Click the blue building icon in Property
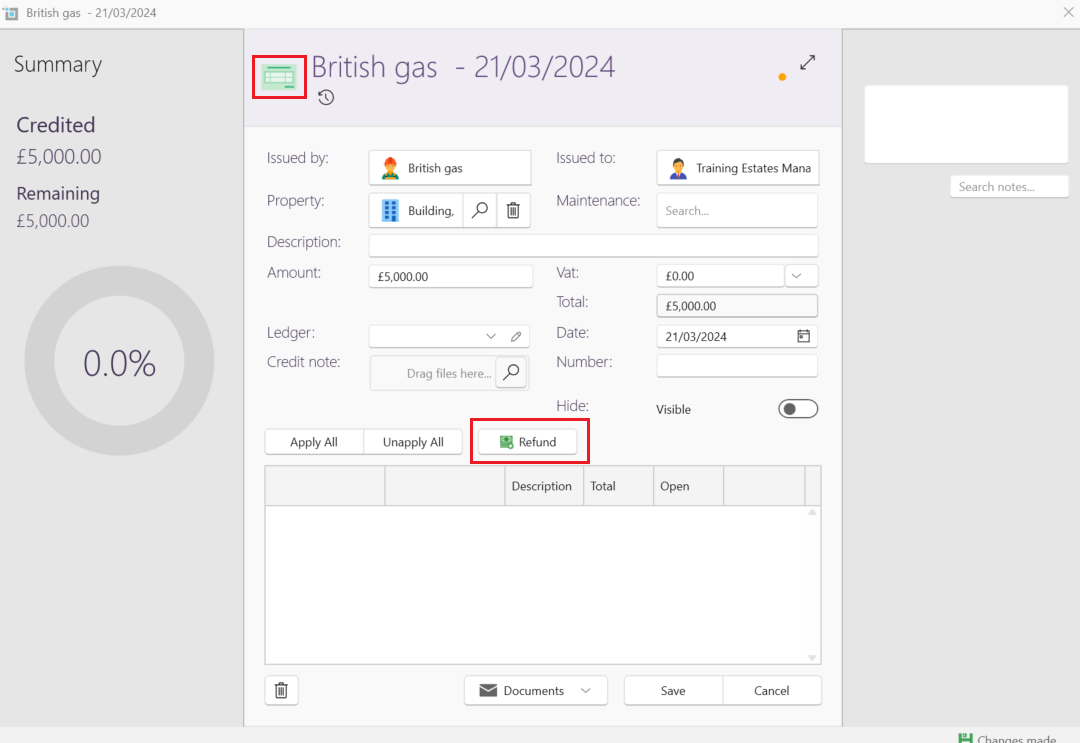The image size is (1080, 743). click(x=391, y=211)
